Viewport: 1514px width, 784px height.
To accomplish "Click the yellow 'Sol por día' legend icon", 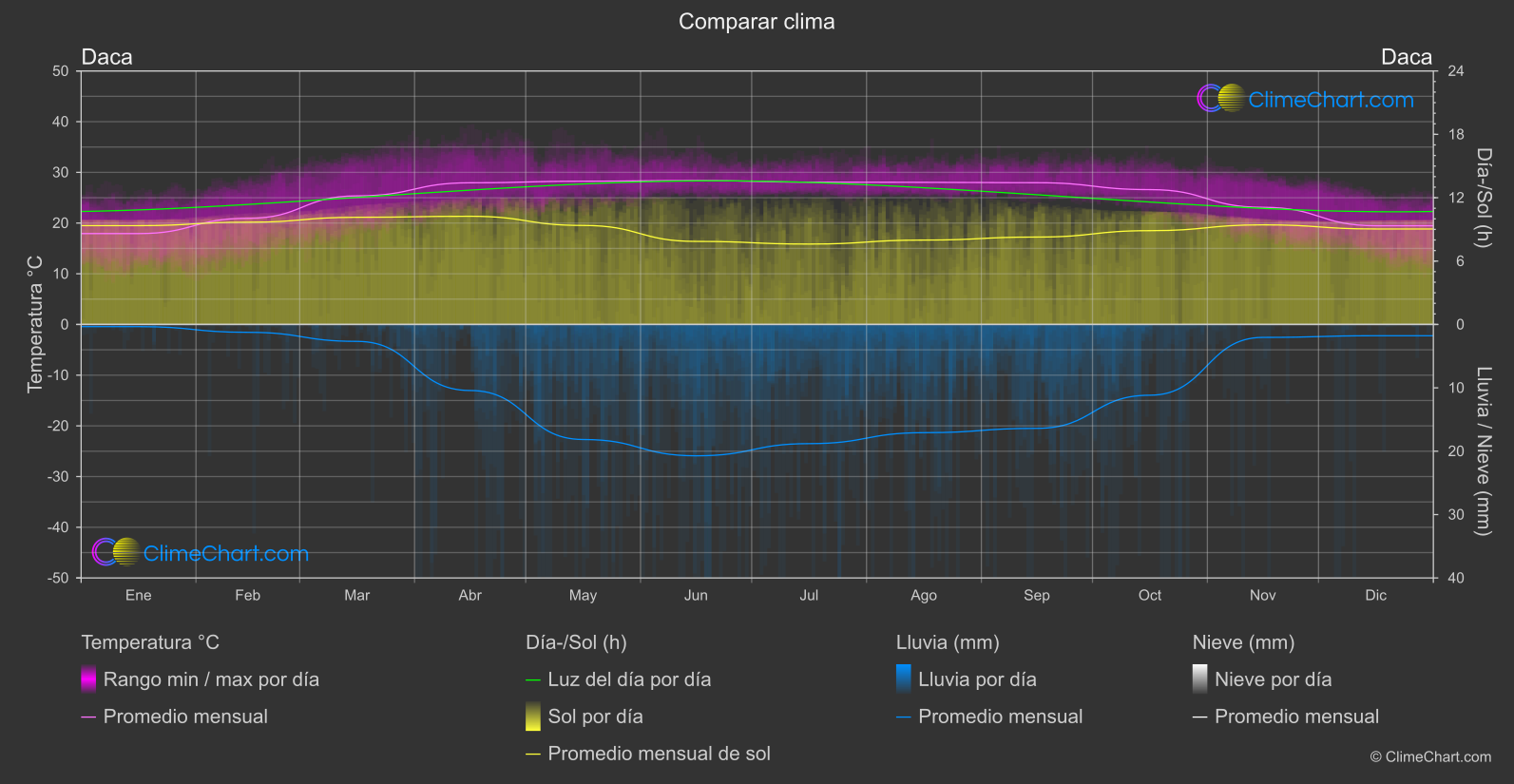I will 533,717.
